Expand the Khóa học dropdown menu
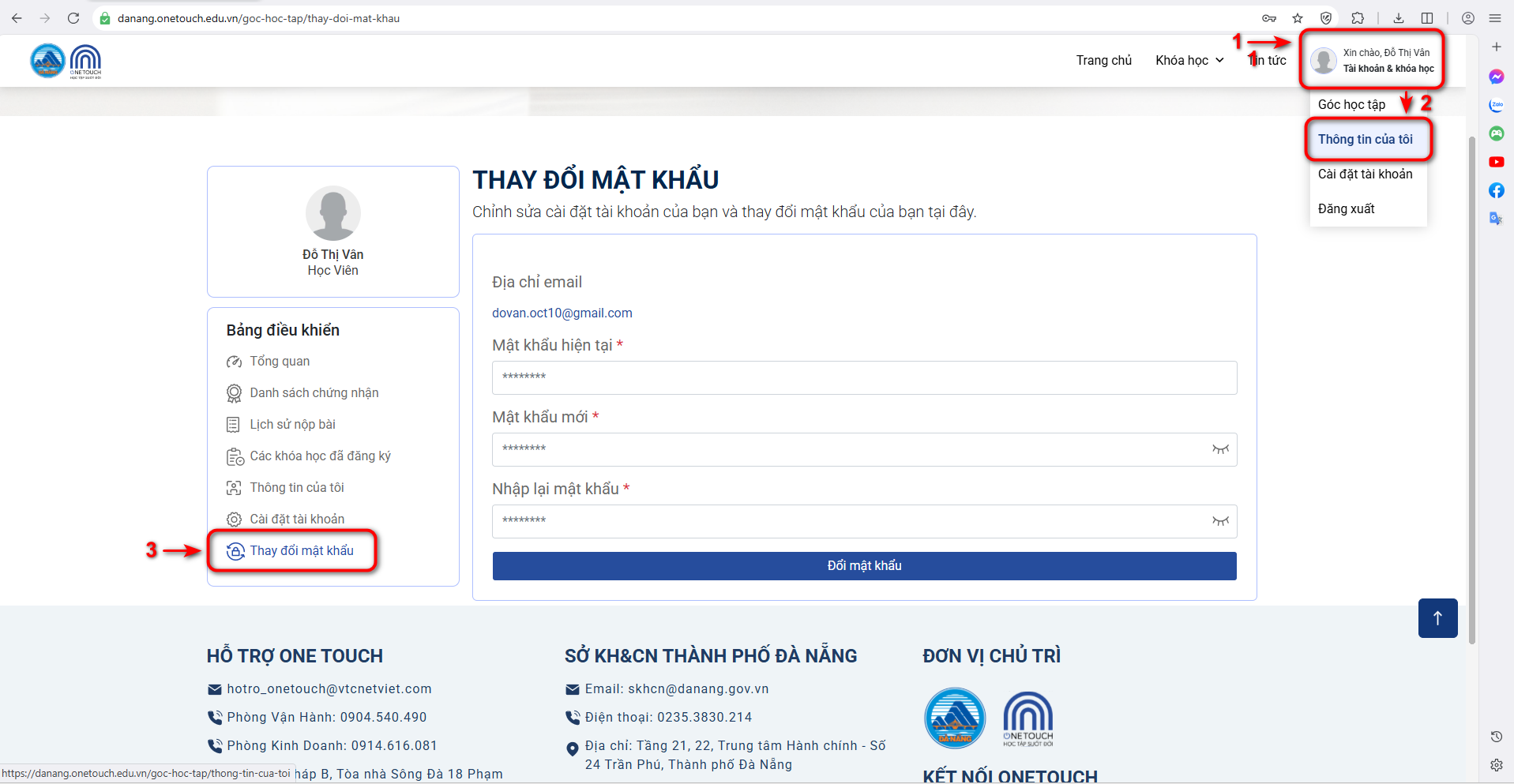Viewport: 1514px width, 784px height. (x=1189, y=61)
